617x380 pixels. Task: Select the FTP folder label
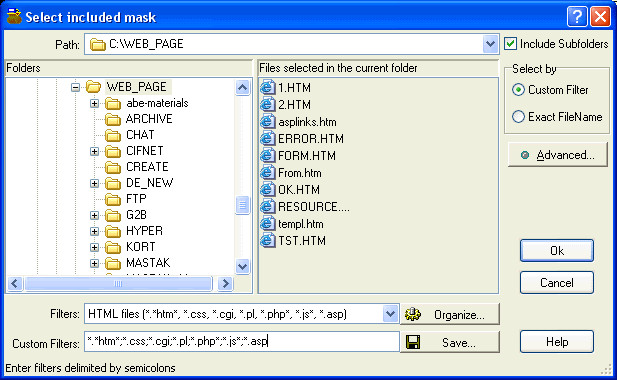[x=136, y=199]
